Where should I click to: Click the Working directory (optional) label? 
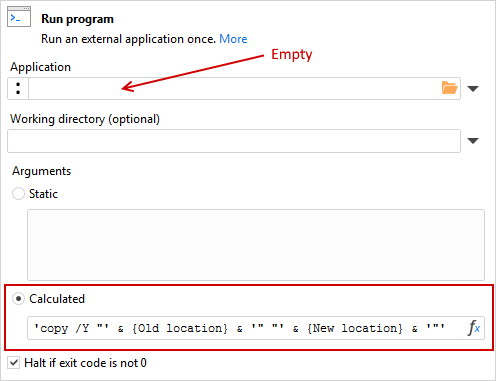[85, 119]
